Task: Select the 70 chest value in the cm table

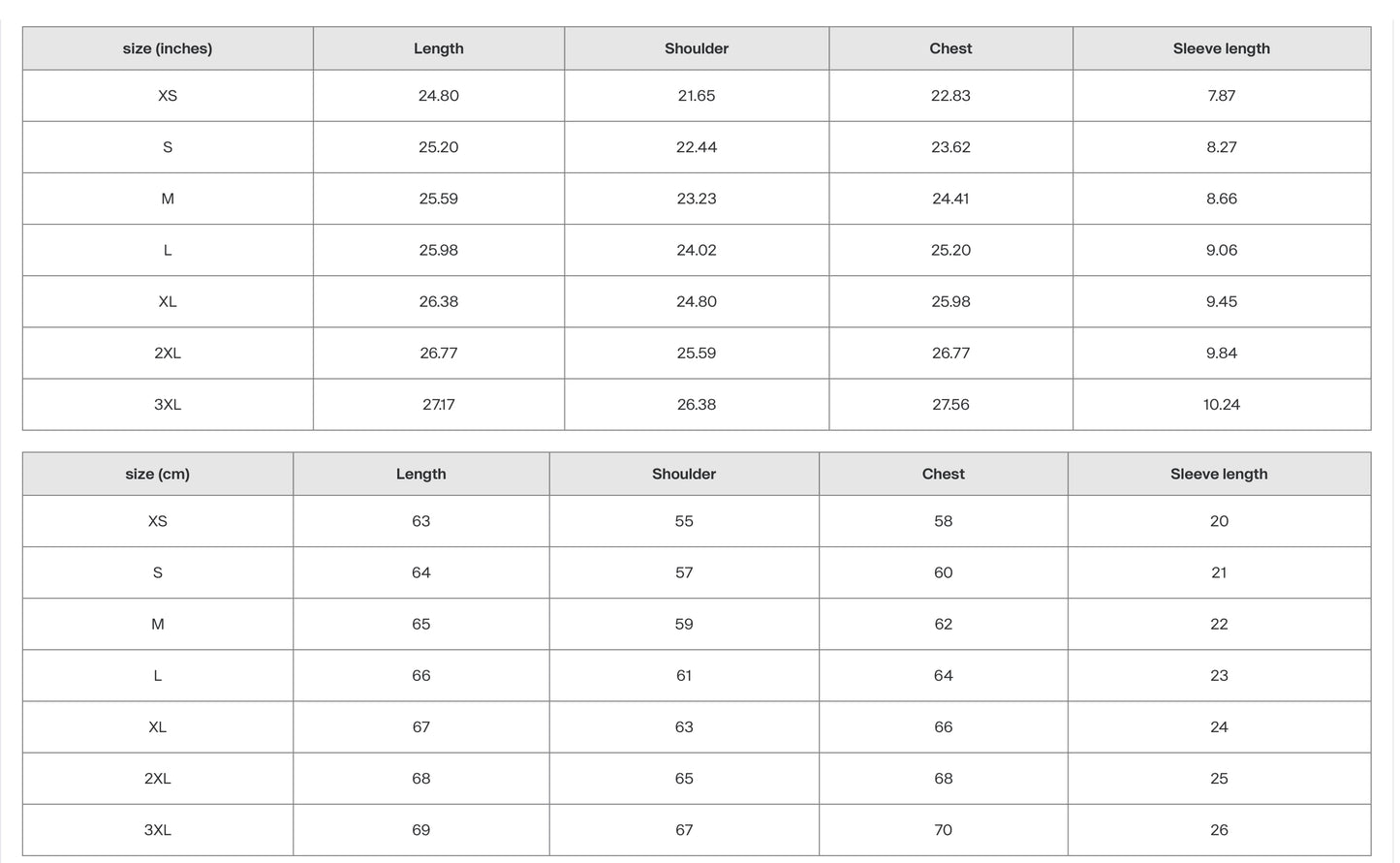Action: click(x=943, y=830)
